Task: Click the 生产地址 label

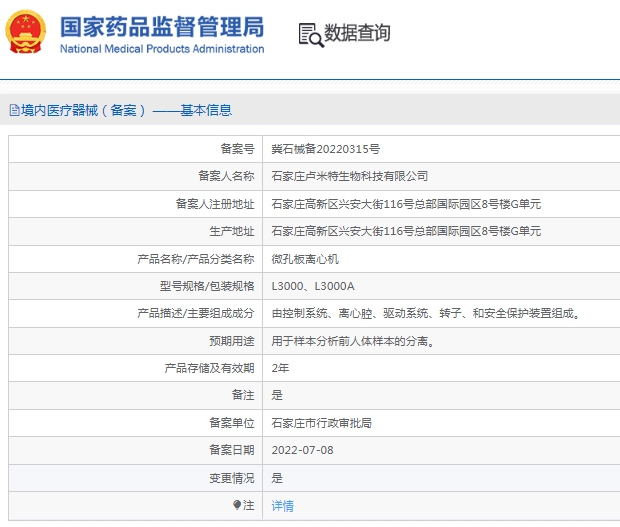Action: tap(232, 231)
